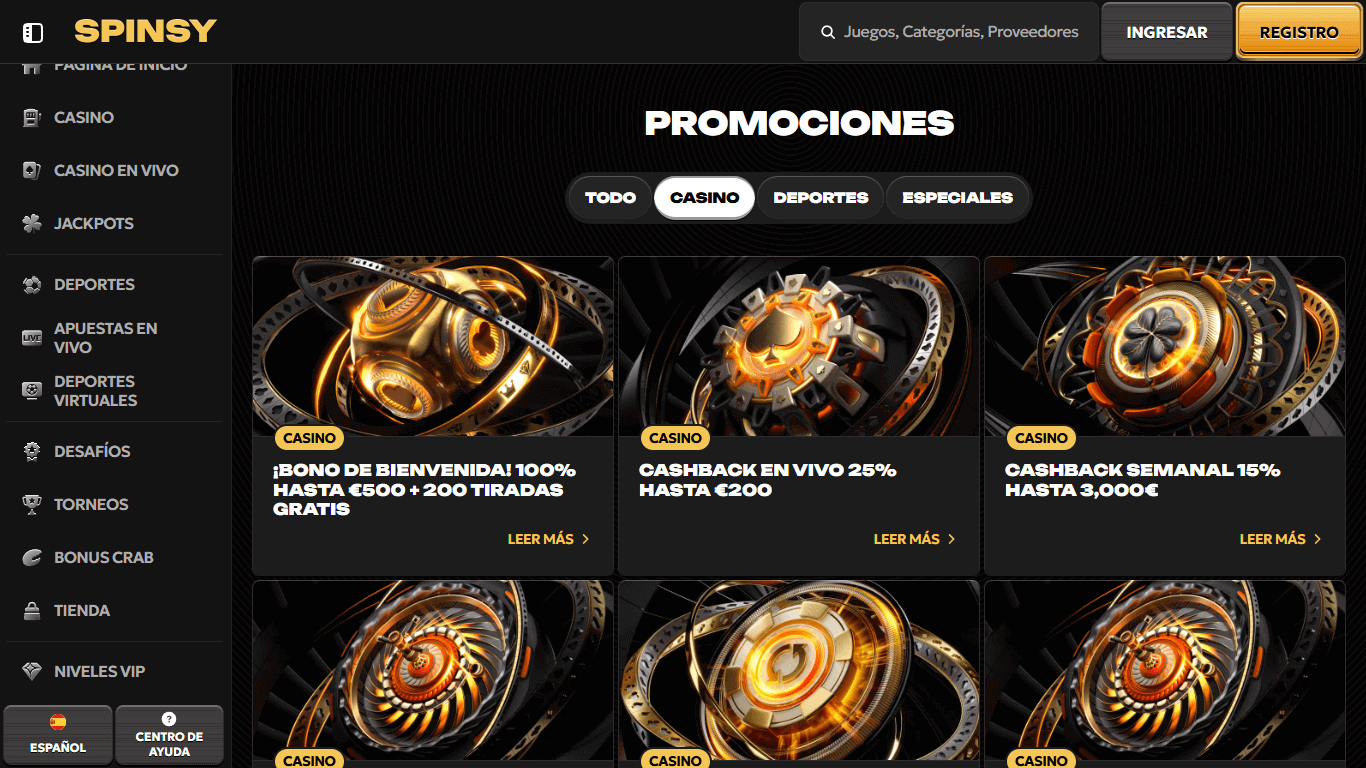Open Tienda via its shopping bag icon
Screen dimensions: 1366x768
32,611
